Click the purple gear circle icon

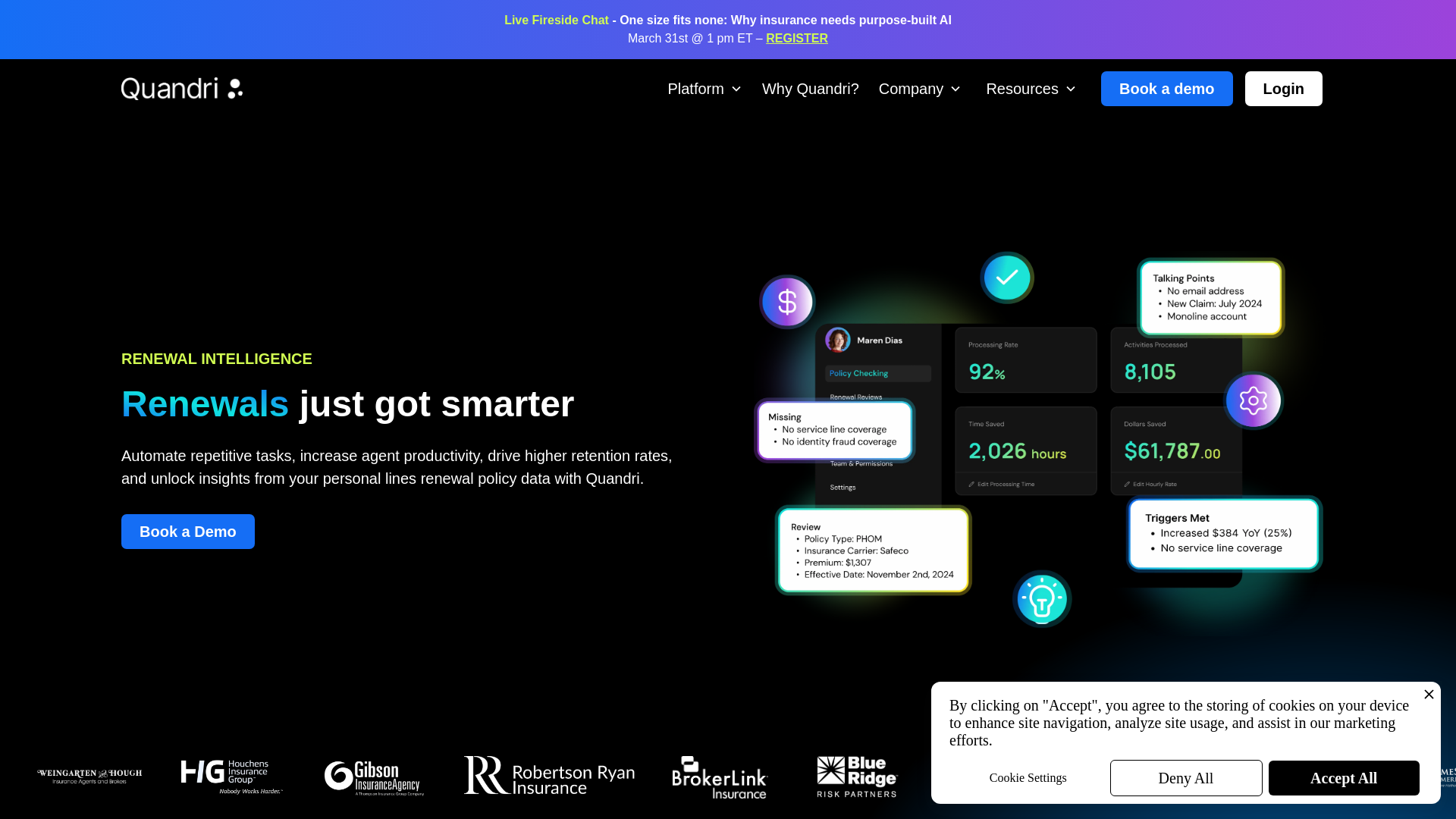tap(1253, 400)
